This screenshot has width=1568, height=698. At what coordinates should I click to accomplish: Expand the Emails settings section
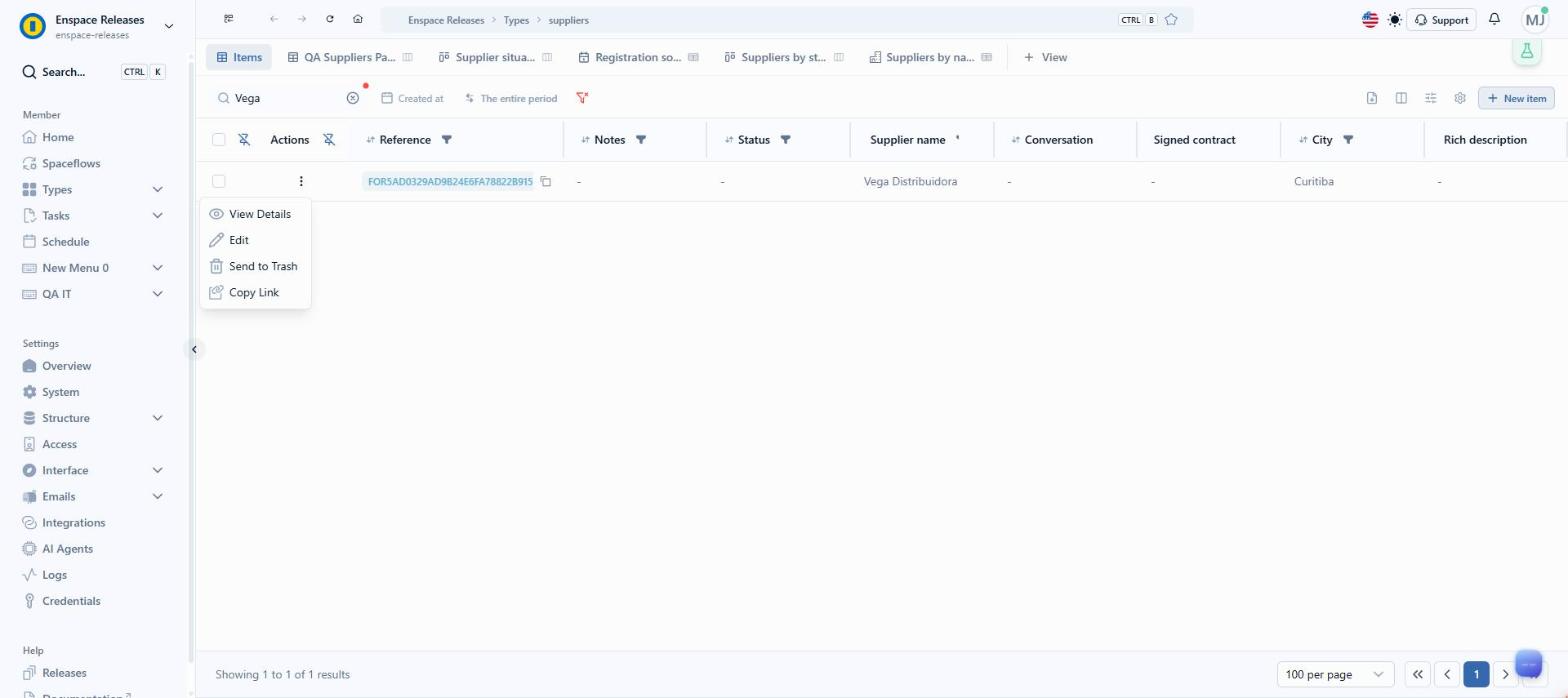(x=157, y=496)
